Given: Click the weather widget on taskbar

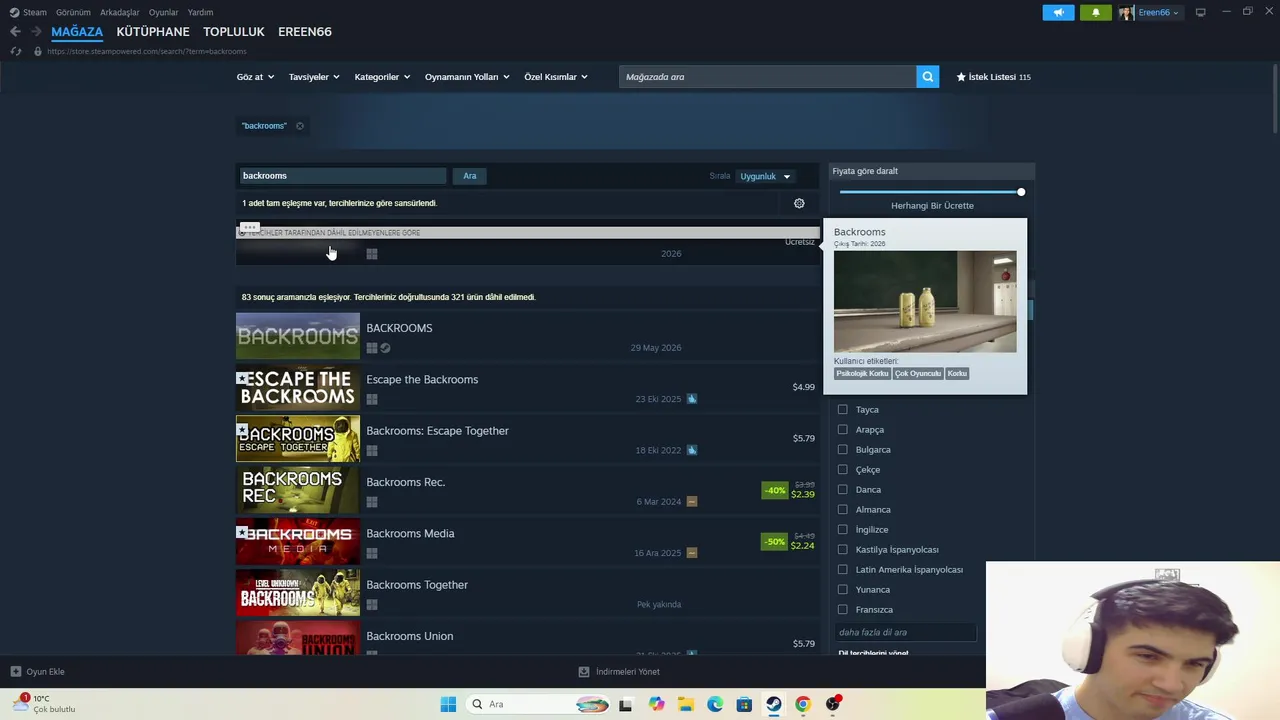Looking at the screenshot, I should [44, 704].
